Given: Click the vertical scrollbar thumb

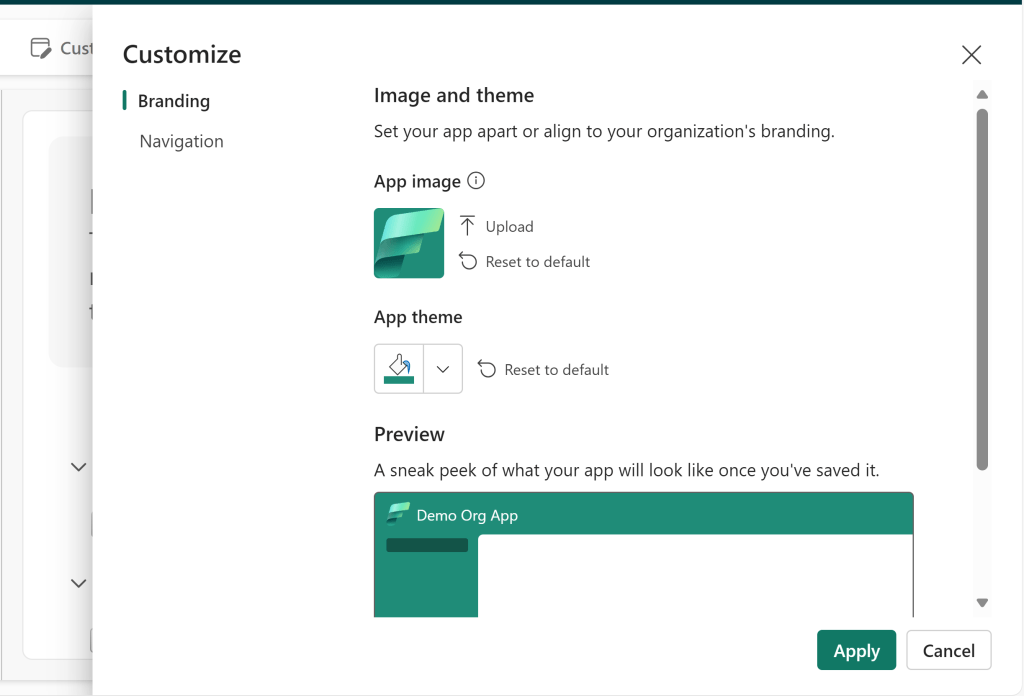Looking at the screenshot, I should tap(982, 288).
